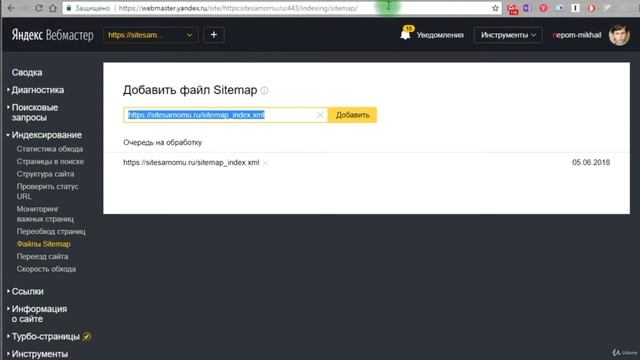Open Скорость обхода page
This screenshot has width=640, height=360.
click(x=46, y=269)
